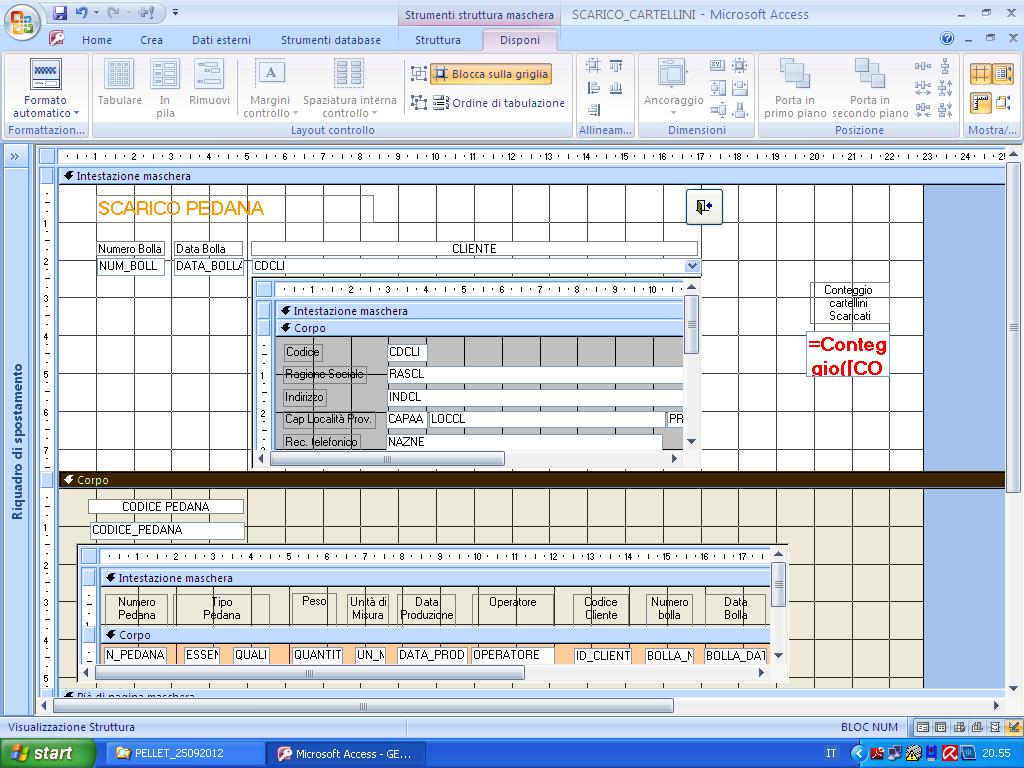
Task: Open the Dati esterni ribbon tab
Action: tap(221, 40)
